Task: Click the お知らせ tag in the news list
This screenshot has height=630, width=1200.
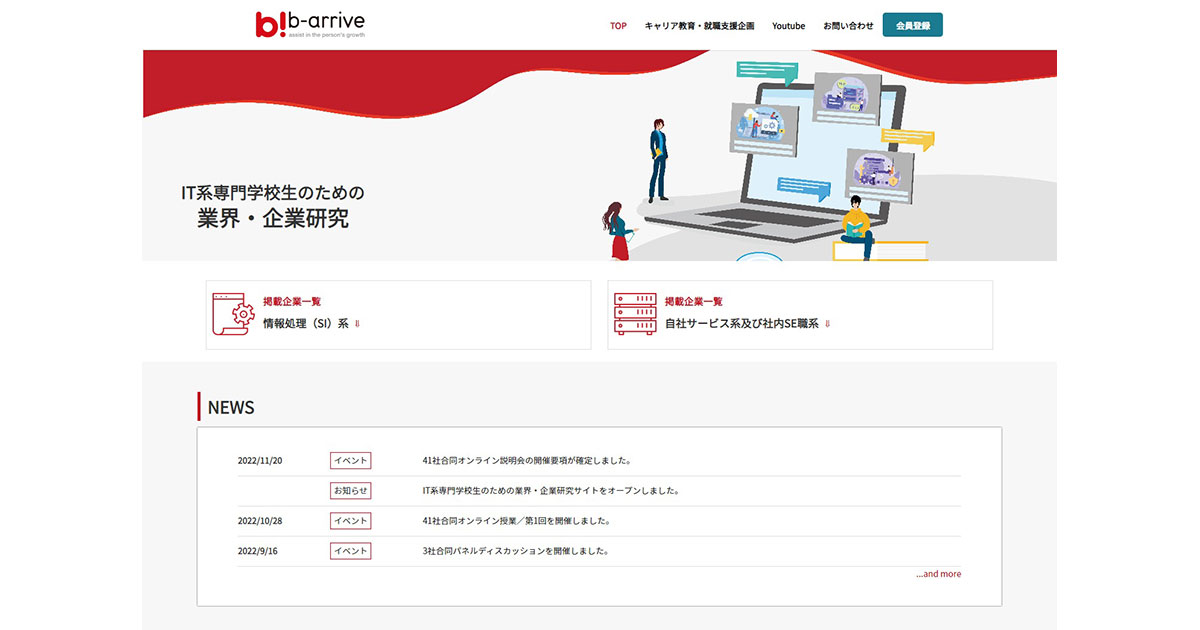Action: pos(350,490)
